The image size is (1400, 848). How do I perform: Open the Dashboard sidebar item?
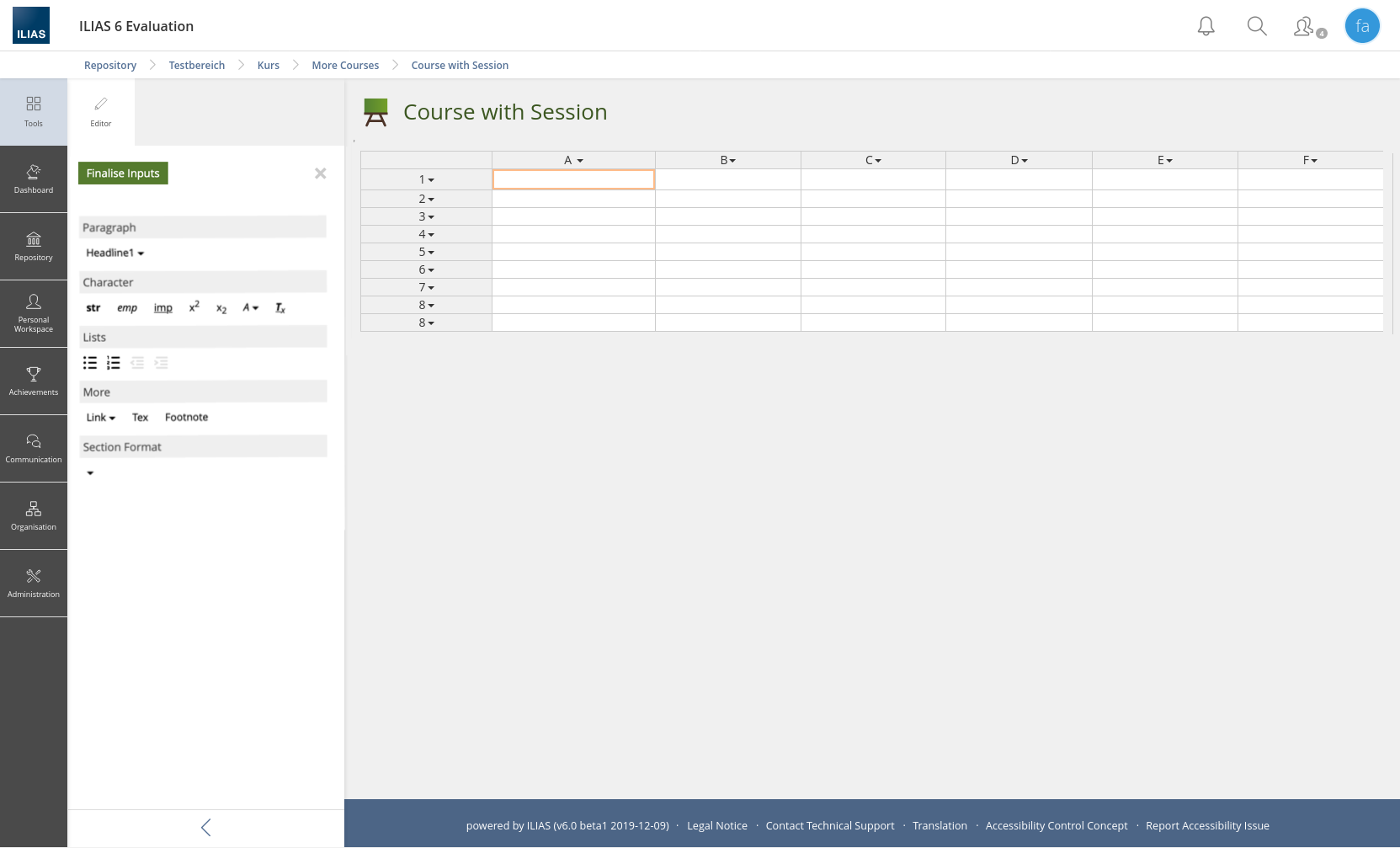[34, 179]
